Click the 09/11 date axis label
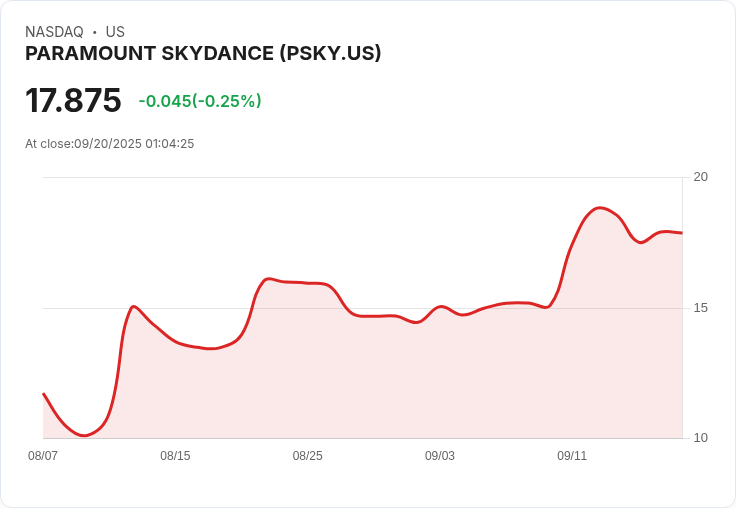This screenshot has width=736, height=508. click(x=572, y=456)
